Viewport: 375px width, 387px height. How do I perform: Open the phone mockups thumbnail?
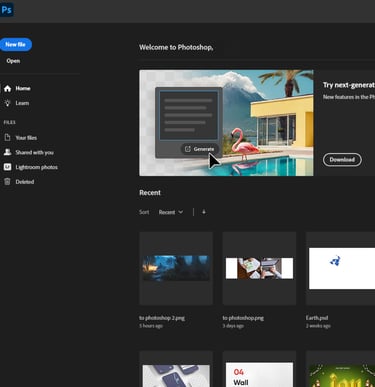tap(176, 369)
